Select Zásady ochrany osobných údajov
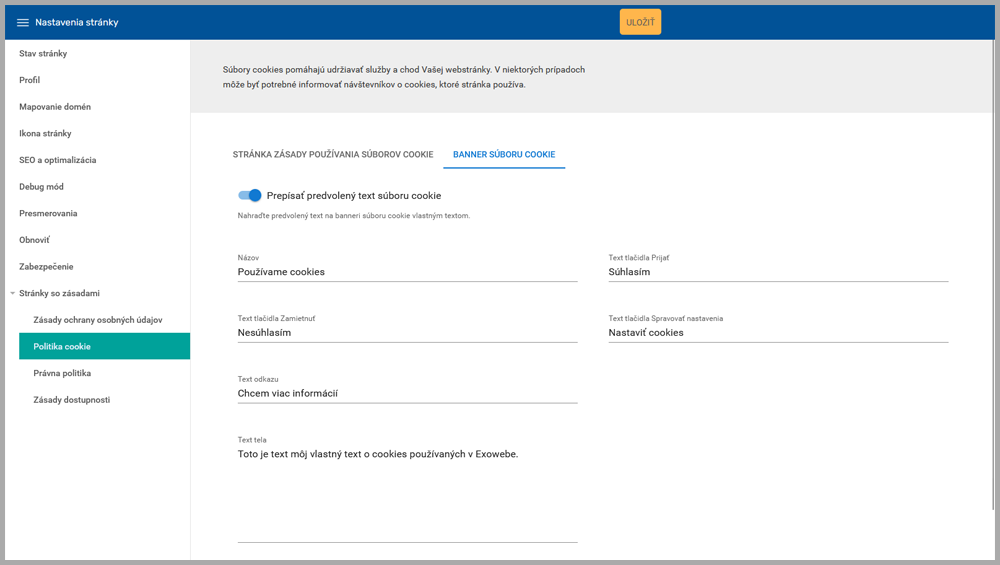 (98, 320)
